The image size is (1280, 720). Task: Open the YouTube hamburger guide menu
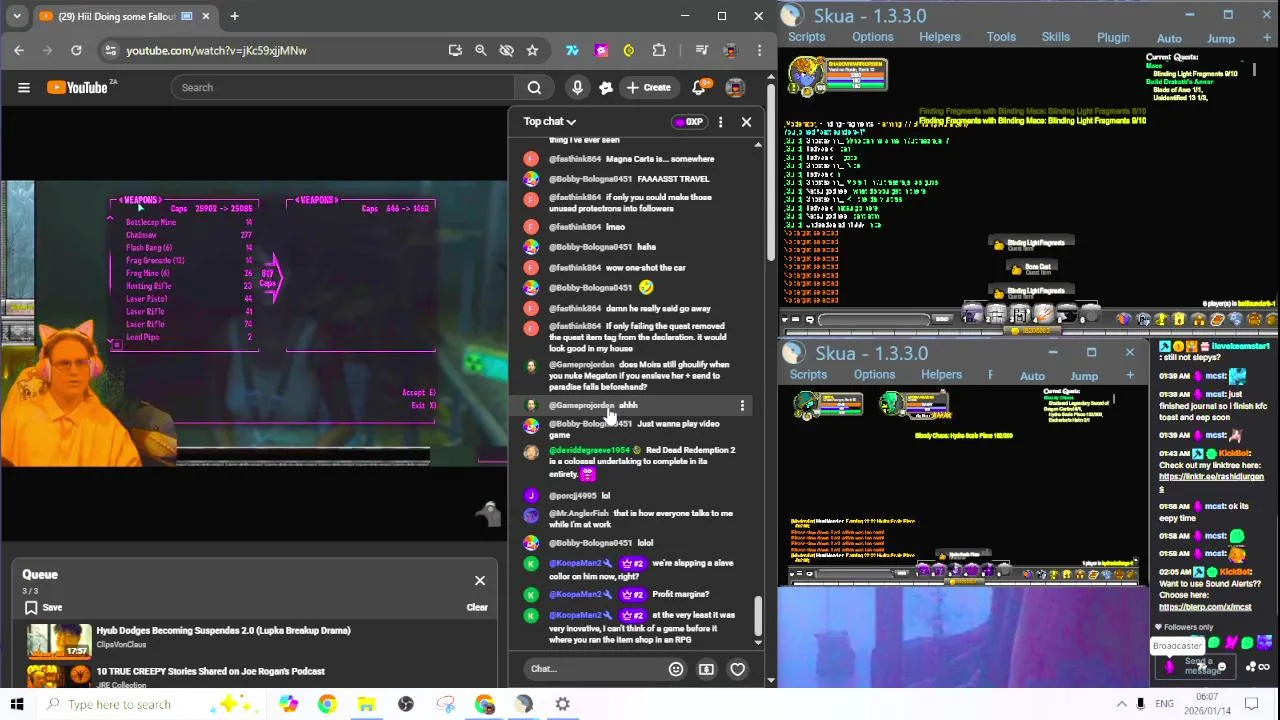24,88
